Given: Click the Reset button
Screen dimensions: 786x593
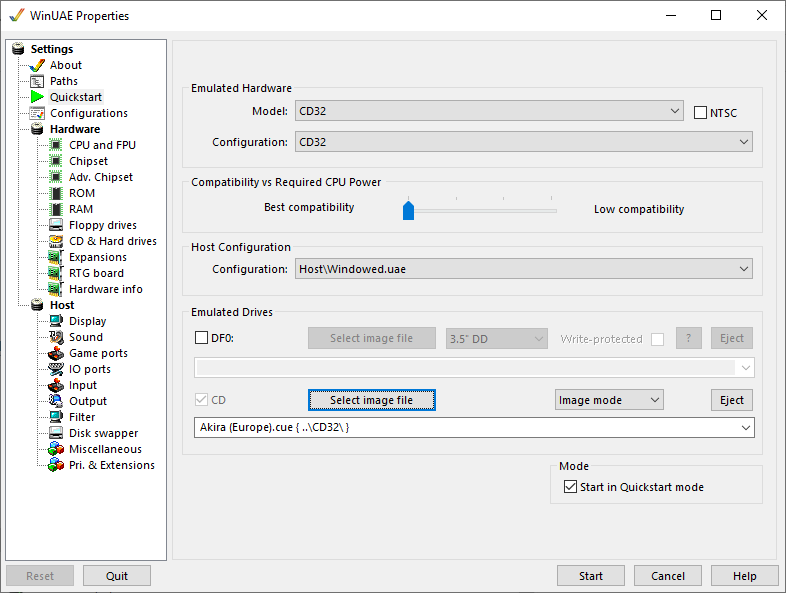Looking at the screenshot, I should [x=40, y=575].
